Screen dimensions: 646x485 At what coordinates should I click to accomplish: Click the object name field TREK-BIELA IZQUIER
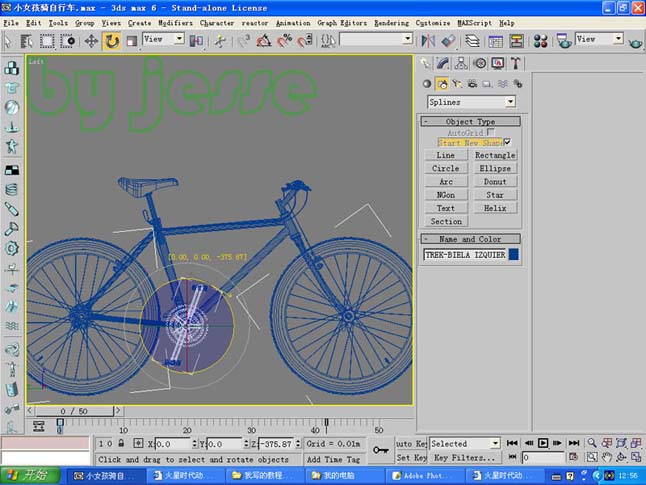point(465,255)
